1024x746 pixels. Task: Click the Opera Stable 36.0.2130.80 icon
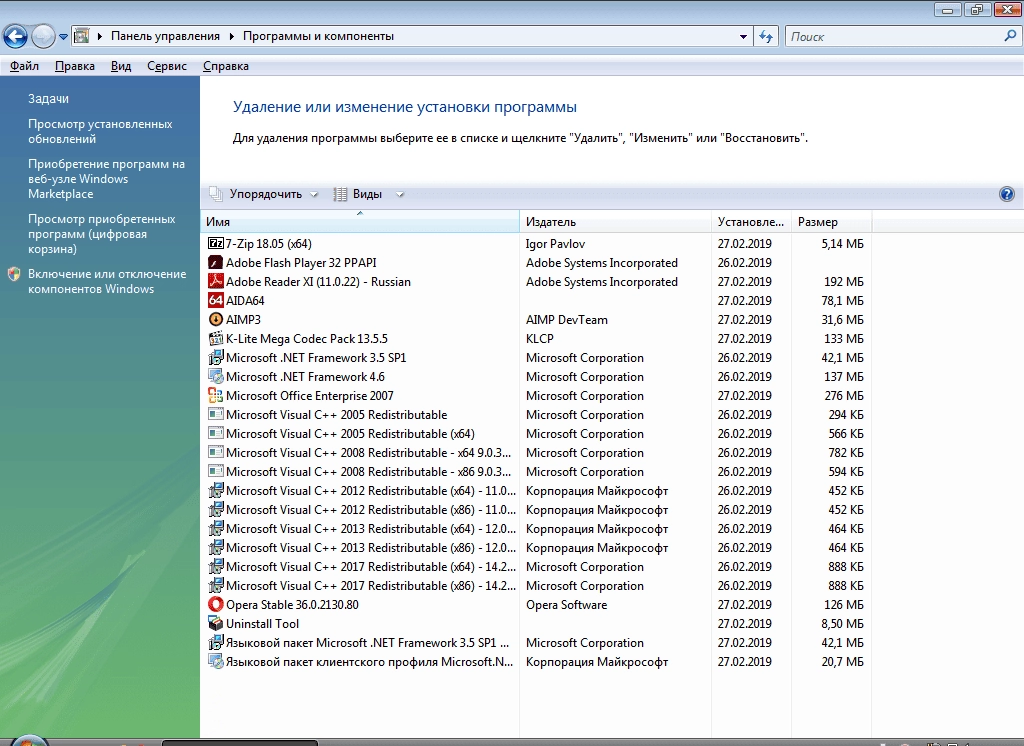[x=216, y=604]
